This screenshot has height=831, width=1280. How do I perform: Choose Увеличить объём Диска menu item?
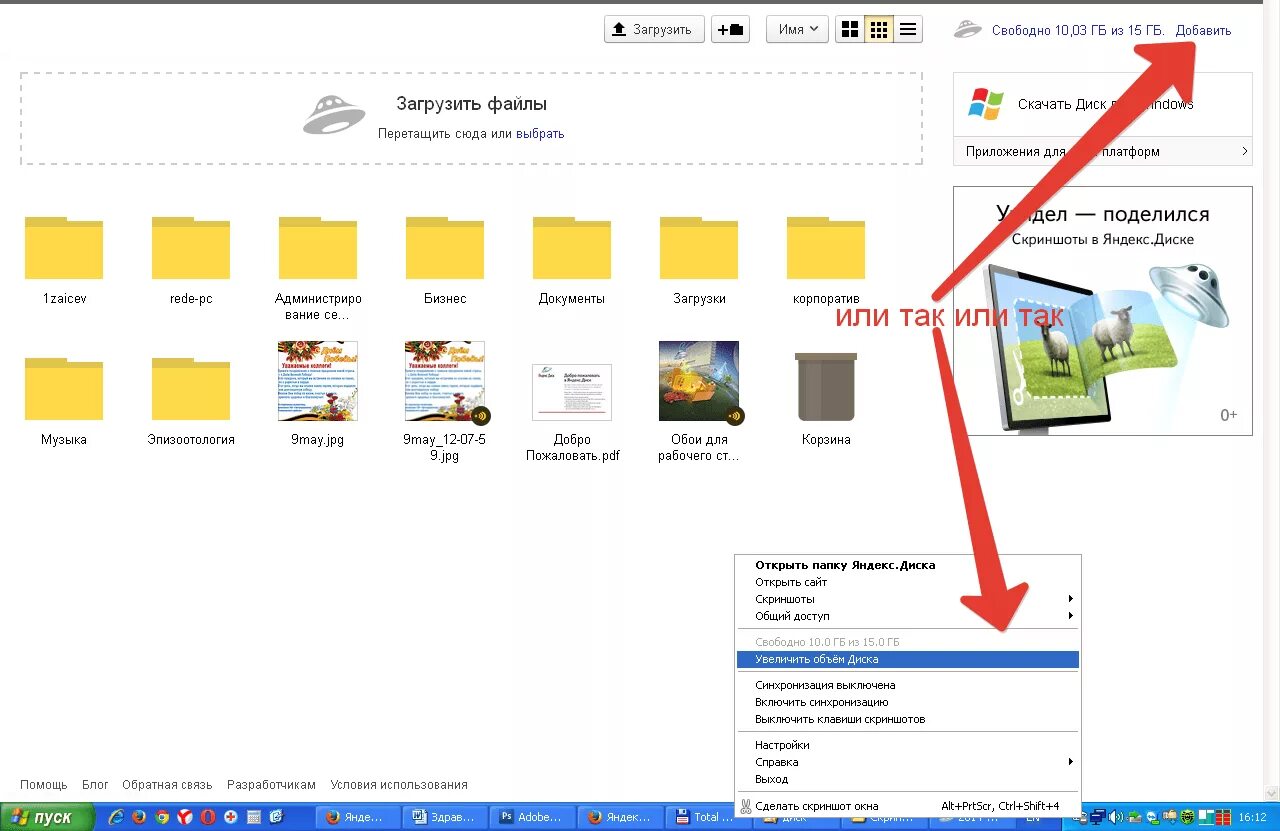[907, 659]
